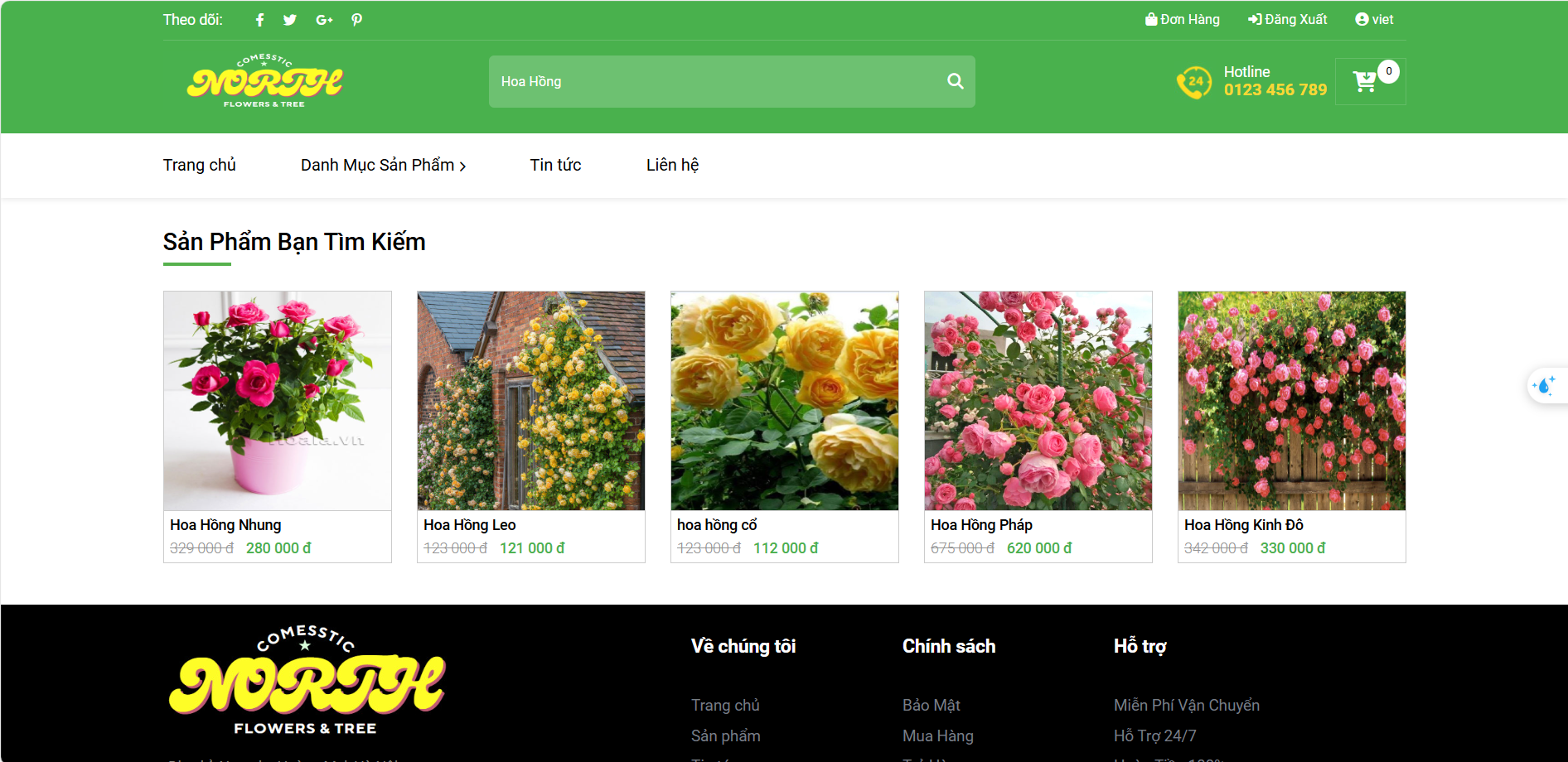Open the Liên hệ menu item
The image size is (1568, 762).
(673, 165)
